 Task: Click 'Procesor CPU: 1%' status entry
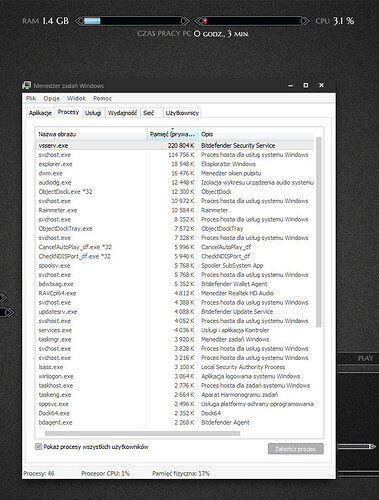pos(105,473)
